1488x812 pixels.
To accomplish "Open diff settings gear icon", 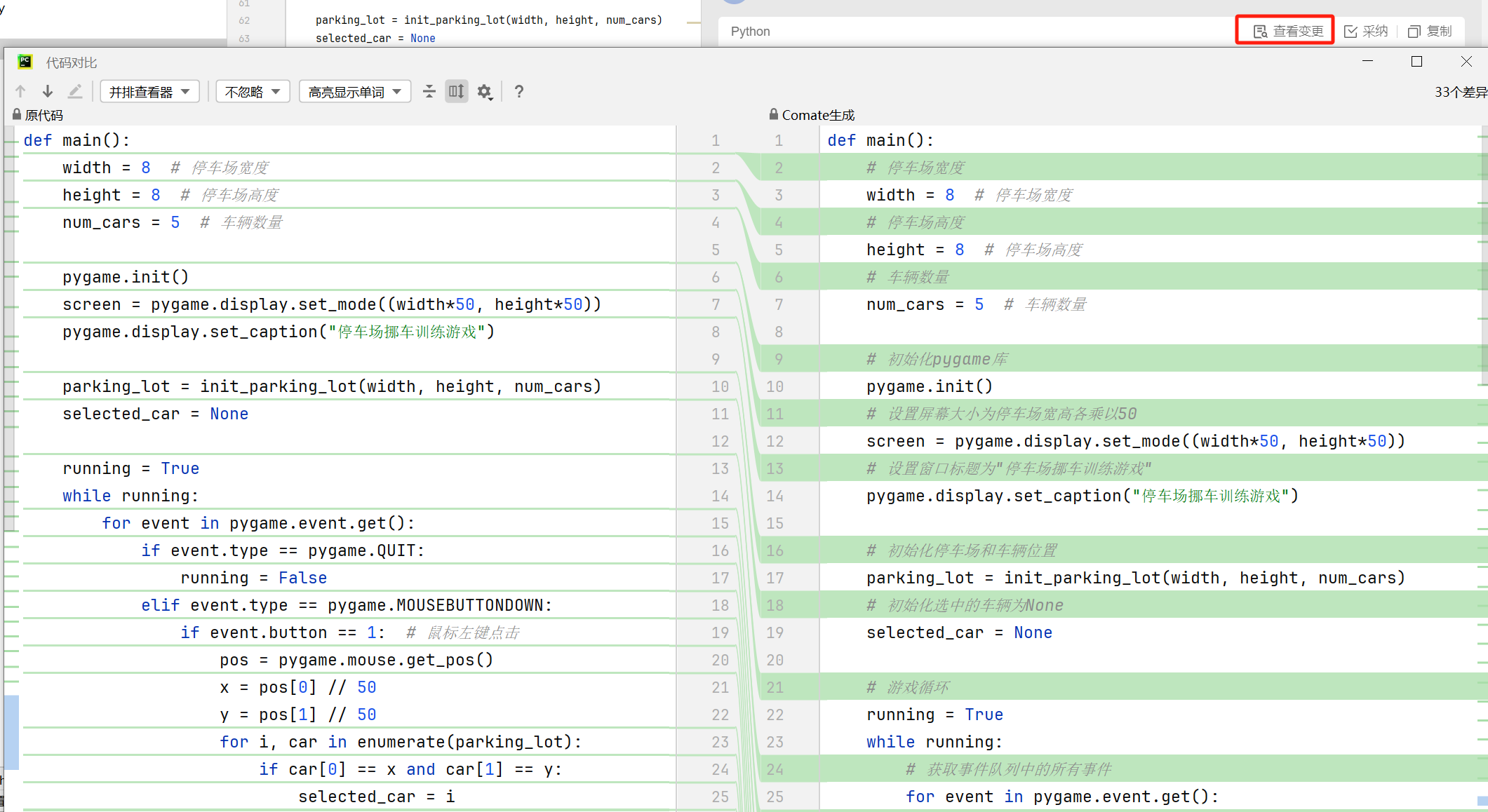I will pos(485,91).
